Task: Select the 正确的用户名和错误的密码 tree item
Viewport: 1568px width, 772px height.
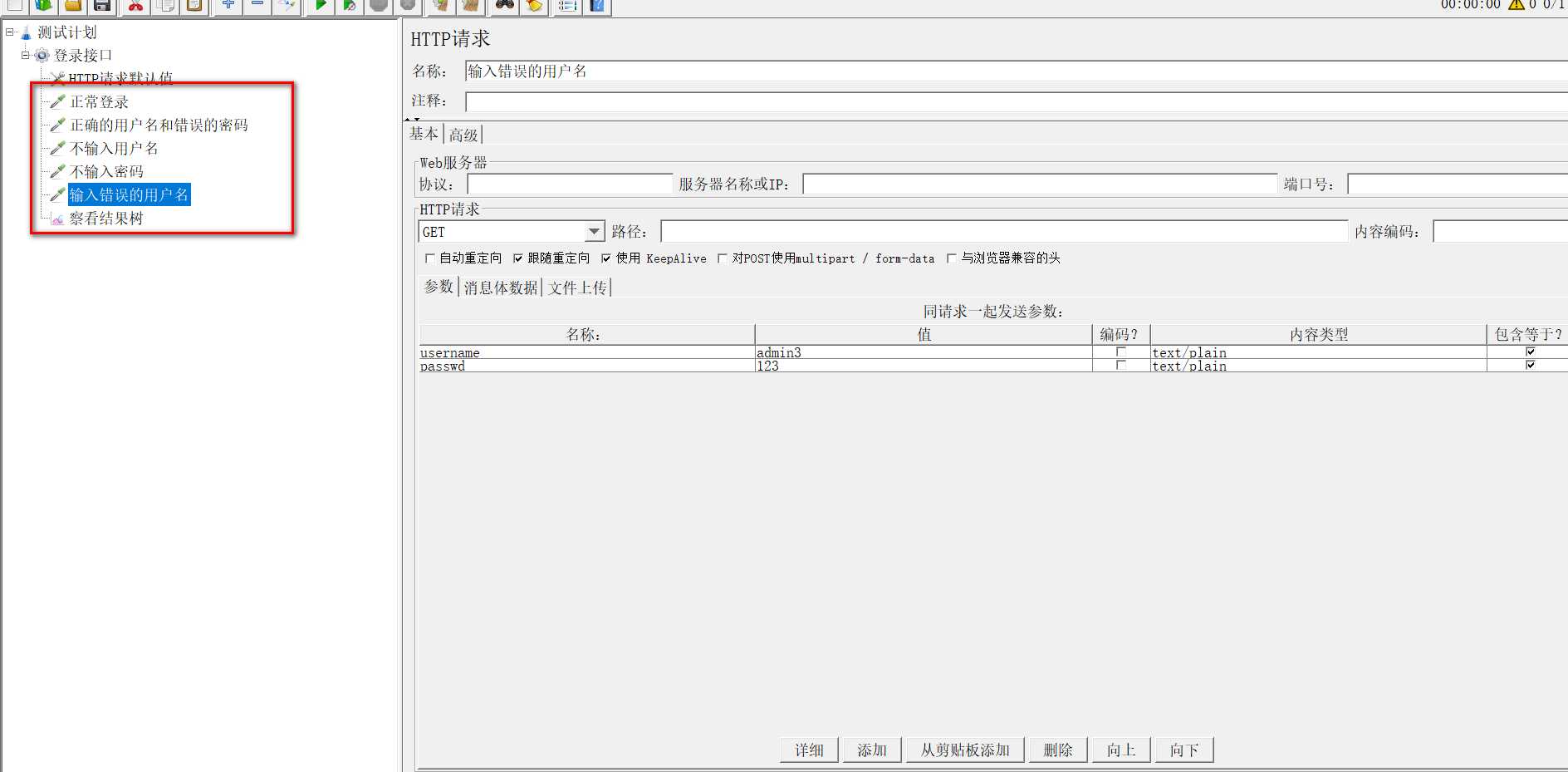Action: pos(159,125)
